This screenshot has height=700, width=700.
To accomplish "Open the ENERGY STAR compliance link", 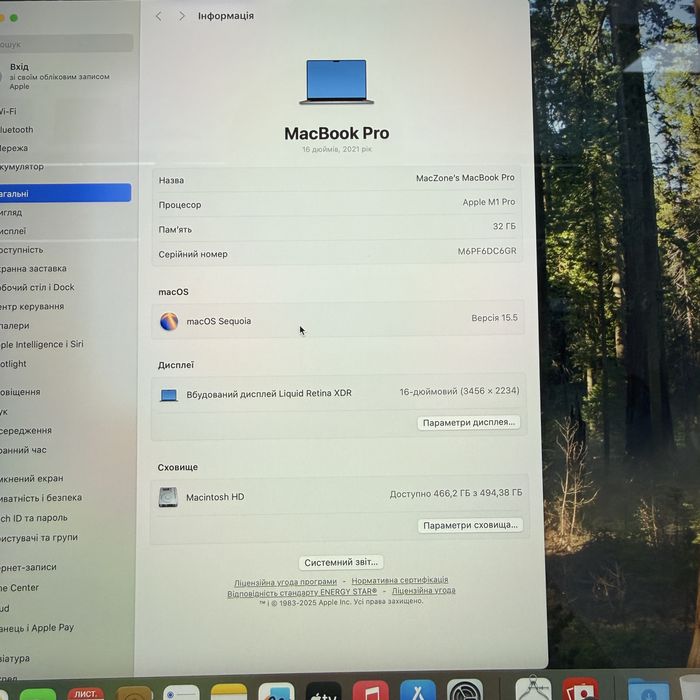I will [x=302, y=593].
